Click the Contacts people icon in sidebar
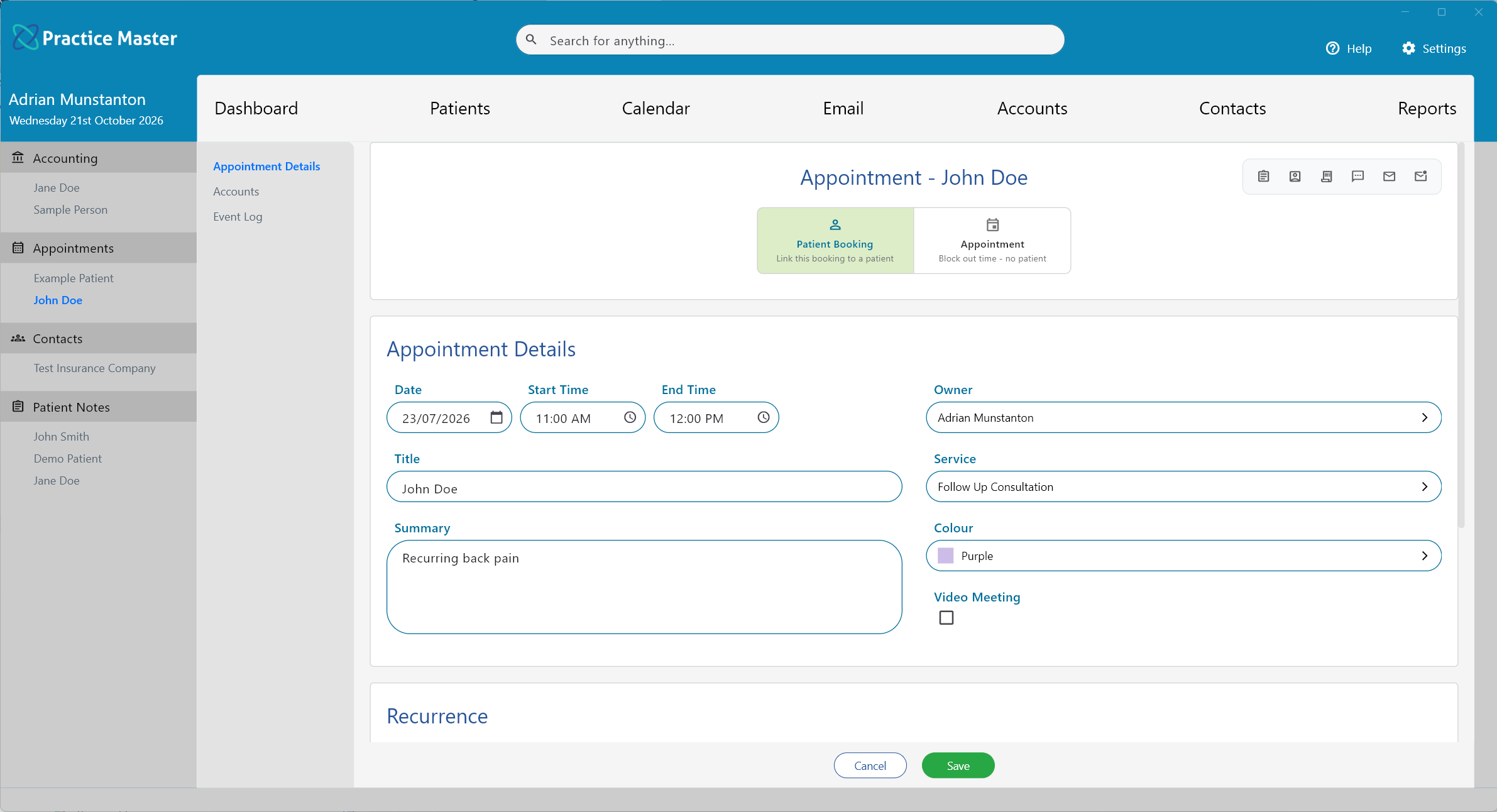1497x812 pixels. click(x=18, y=338)
